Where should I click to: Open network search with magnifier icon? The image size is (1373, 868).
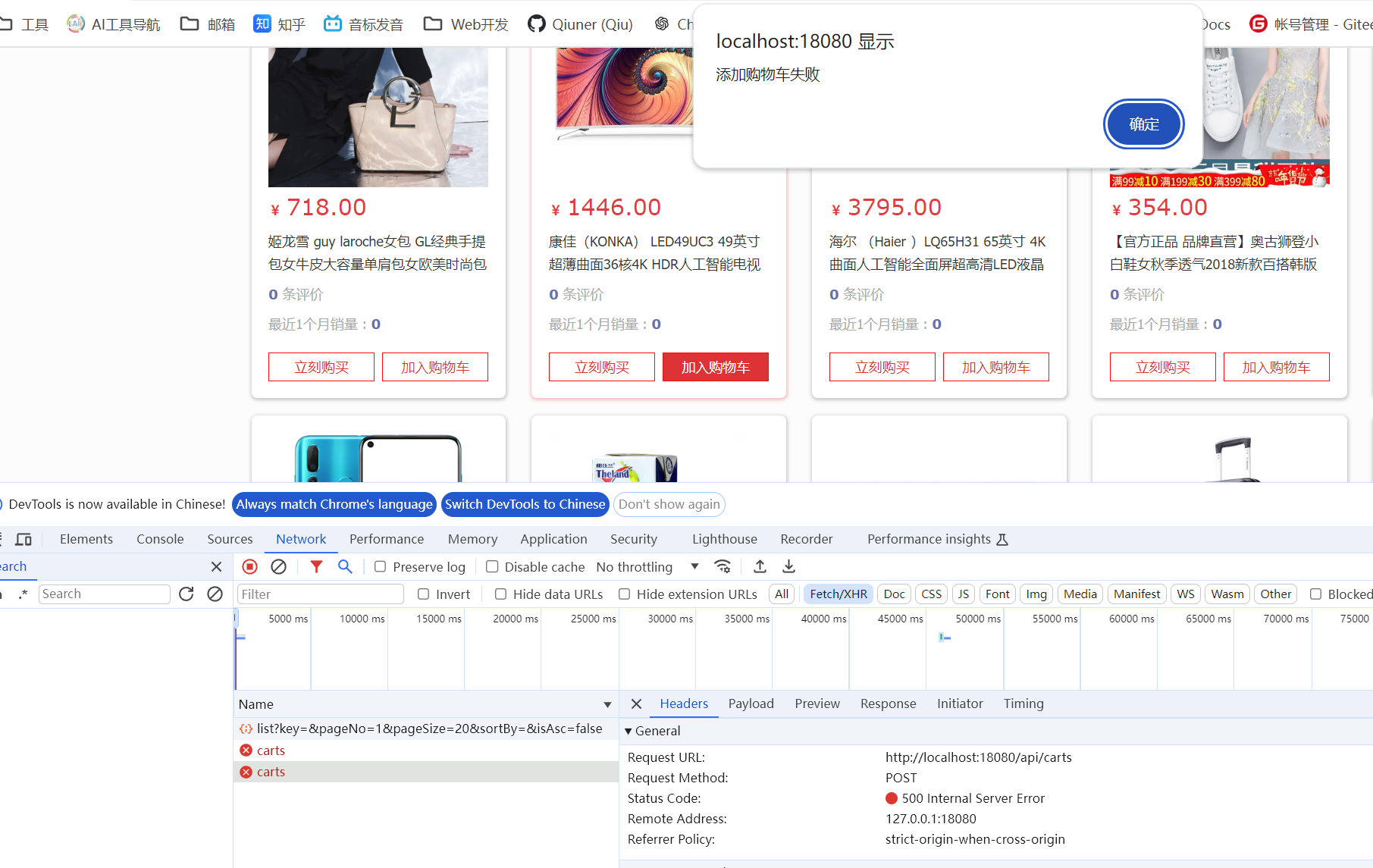click(x=345, y=566)
